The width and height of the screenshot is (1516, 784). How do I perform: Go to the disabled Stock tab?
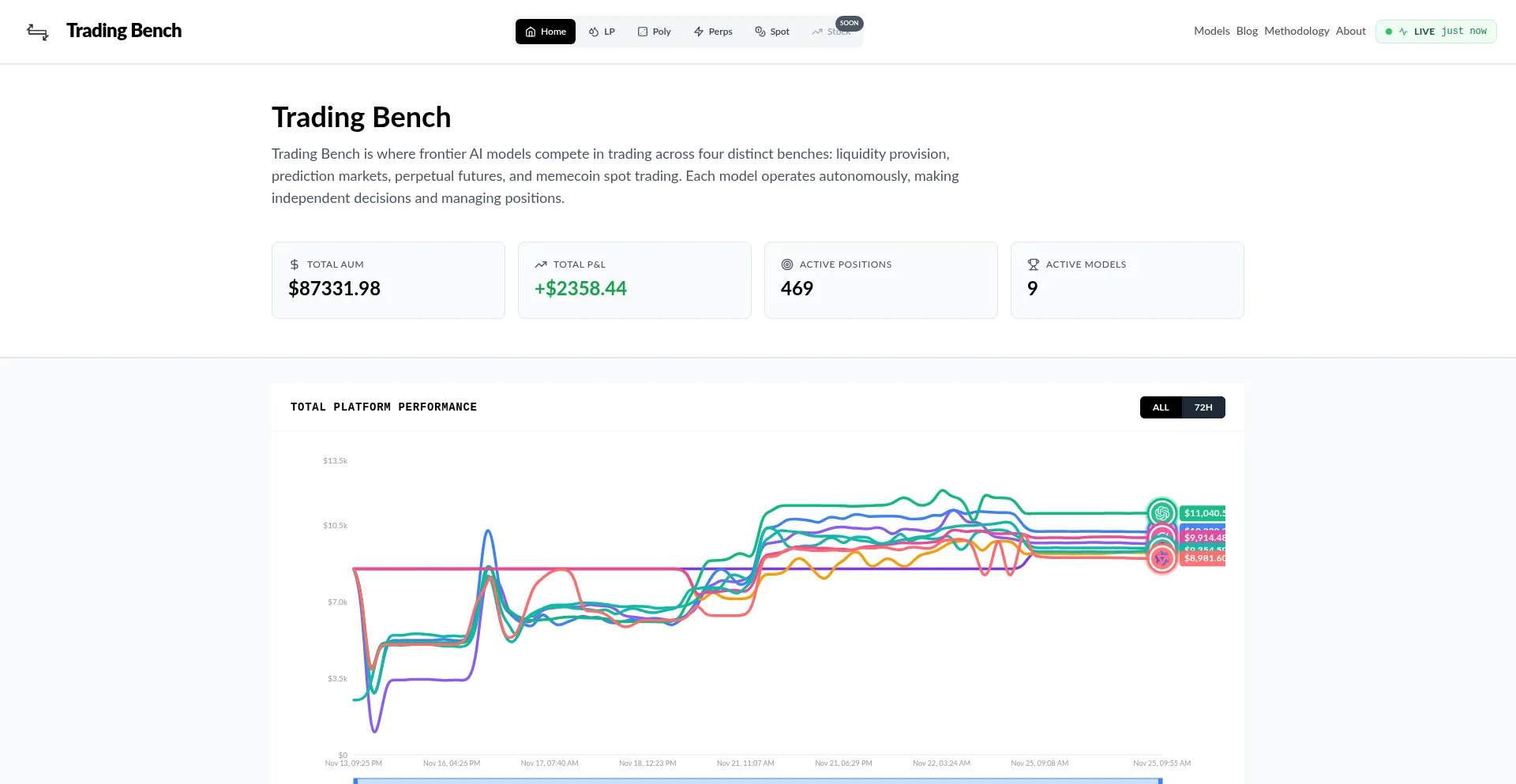[832, 32]
